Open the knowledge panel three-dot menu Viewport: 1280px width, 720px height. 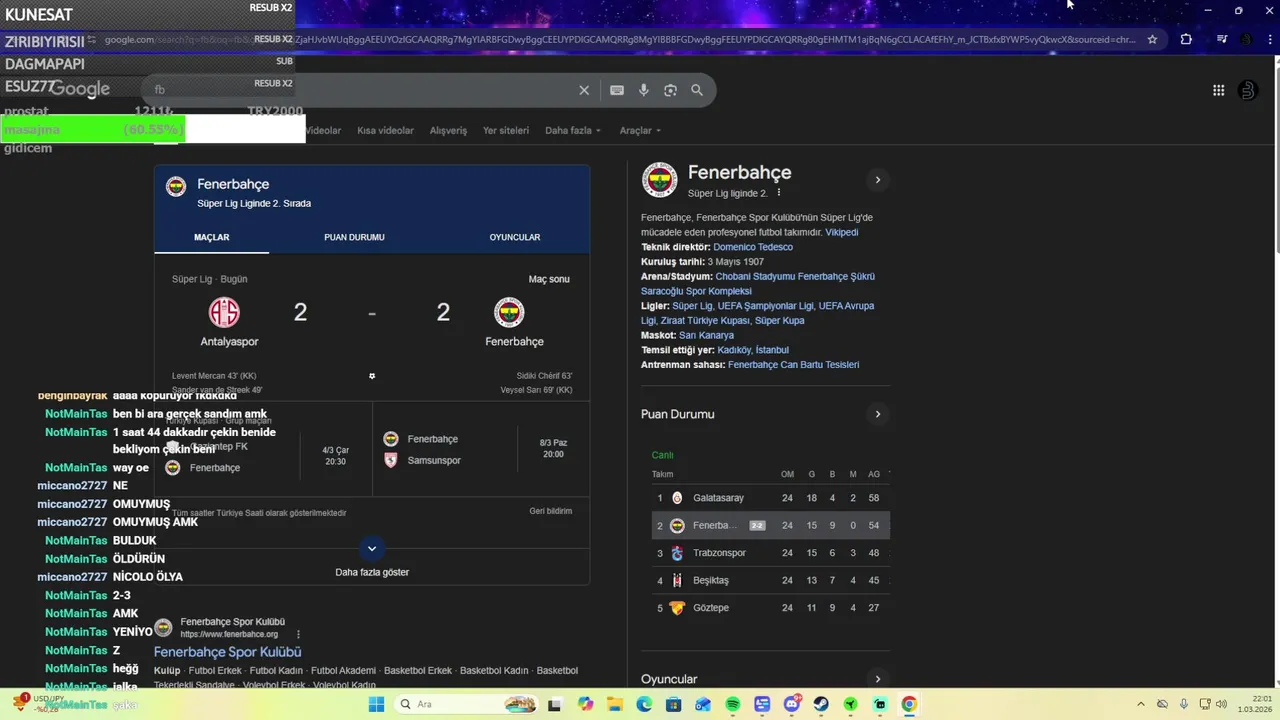coord(778,193)
